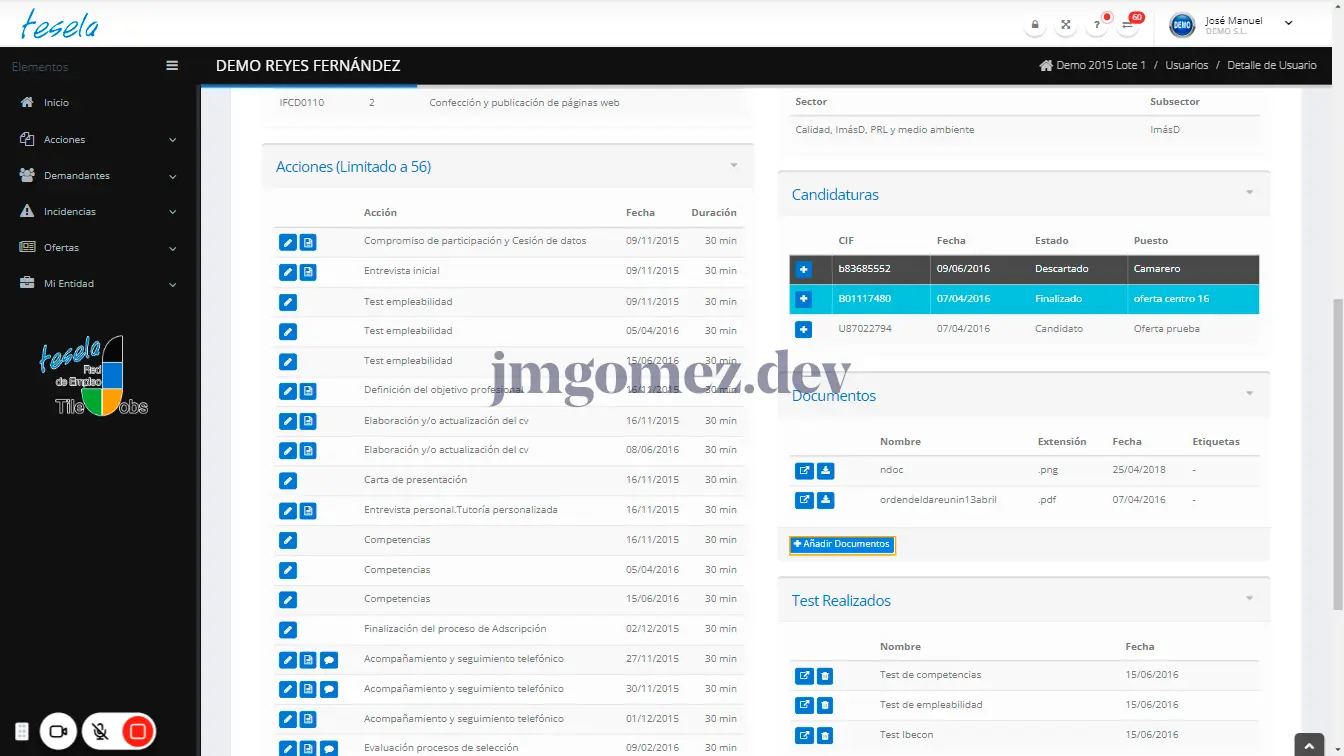Expand candidatura row B01117480 with plus button
The height and width of the screenshot is (756, 1344).
click(x=803, y=299)
